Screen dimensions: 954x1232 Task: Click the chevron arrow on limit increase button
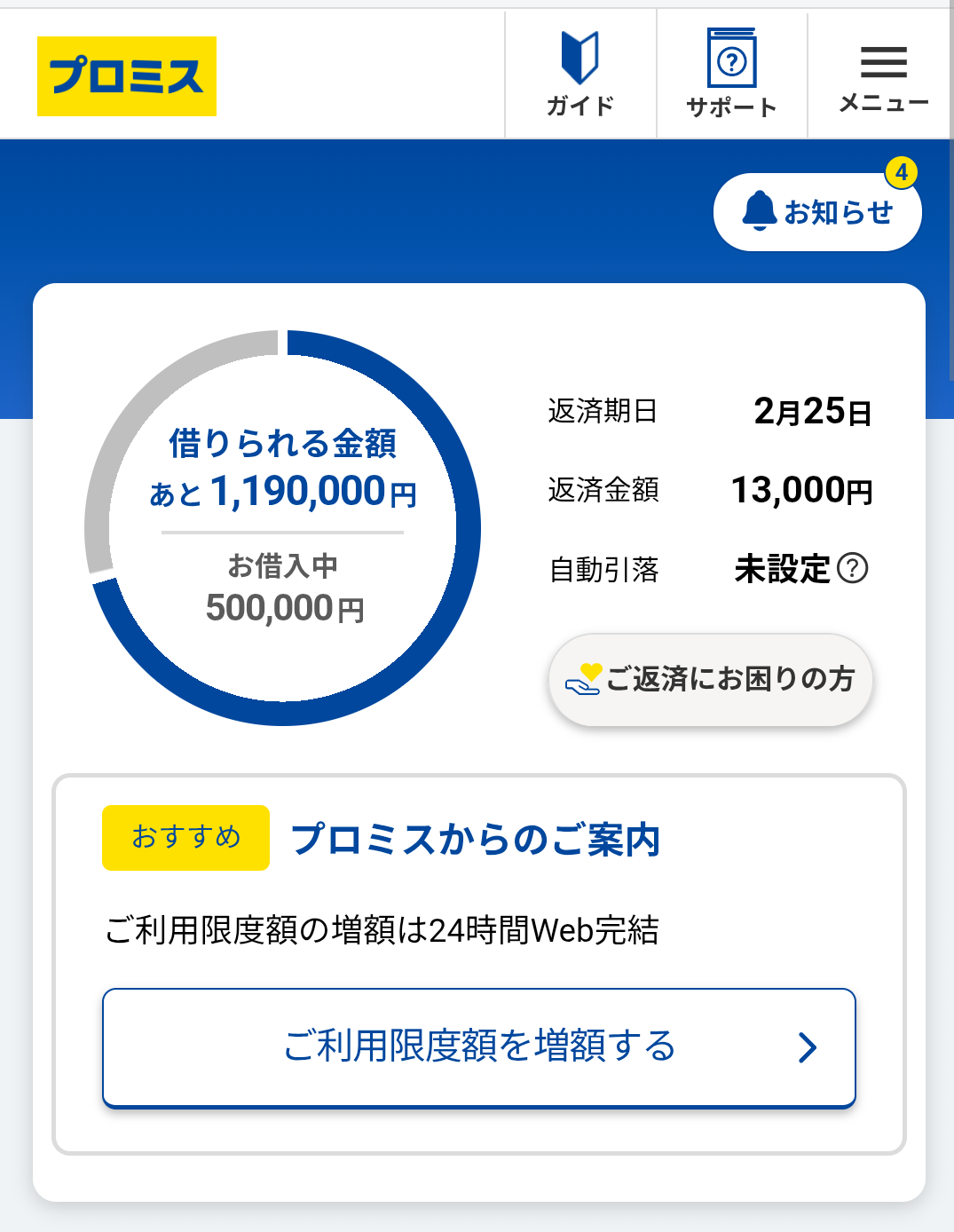(807, 1047)
